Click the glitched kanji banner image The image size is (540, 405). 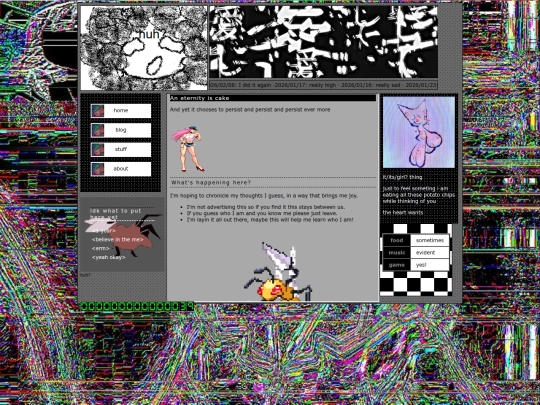(x=324, y=42)
